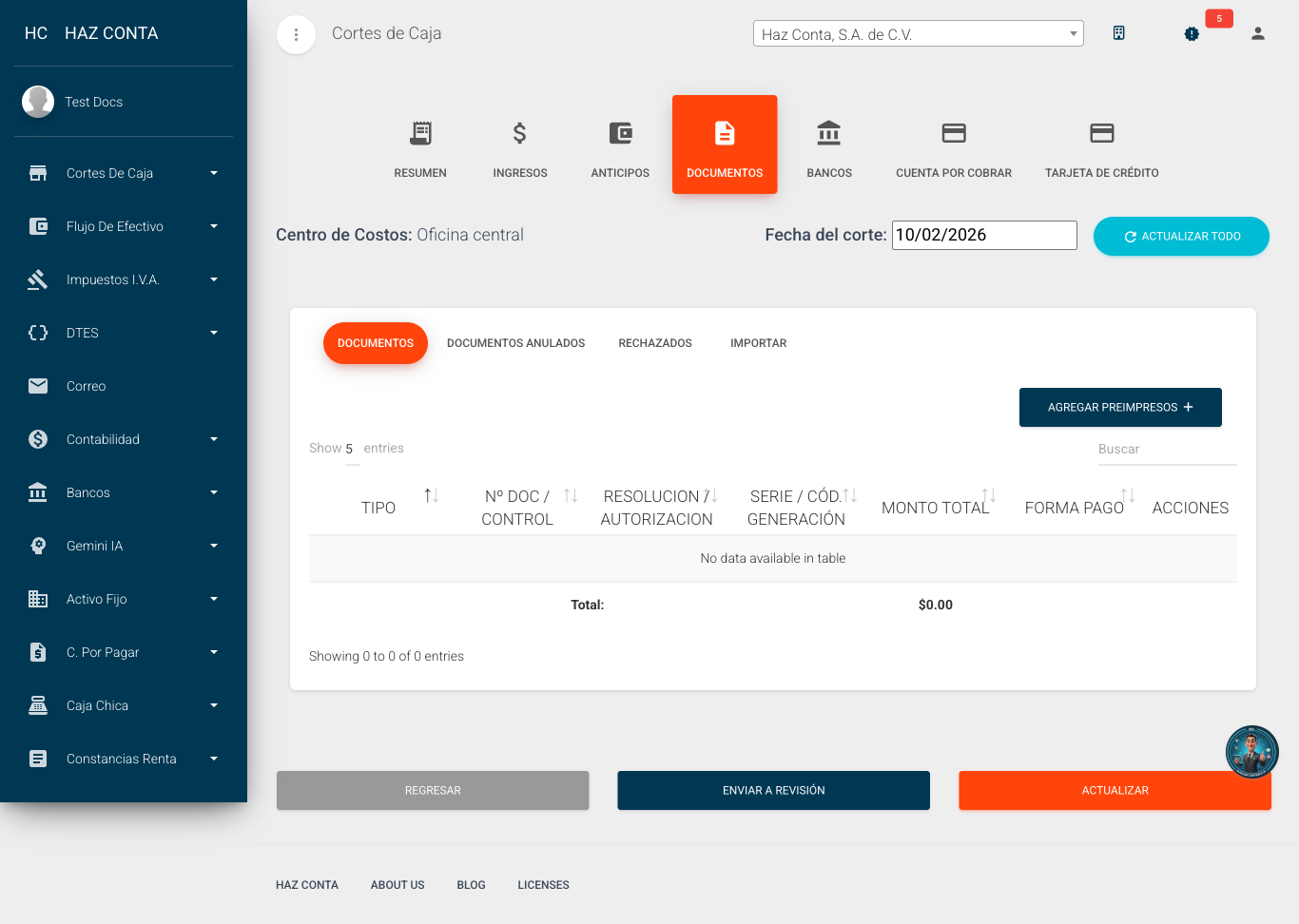Click the assistant avatar chat bubble
Screen dimensions: 1299x924
(x=1251, y=751)
